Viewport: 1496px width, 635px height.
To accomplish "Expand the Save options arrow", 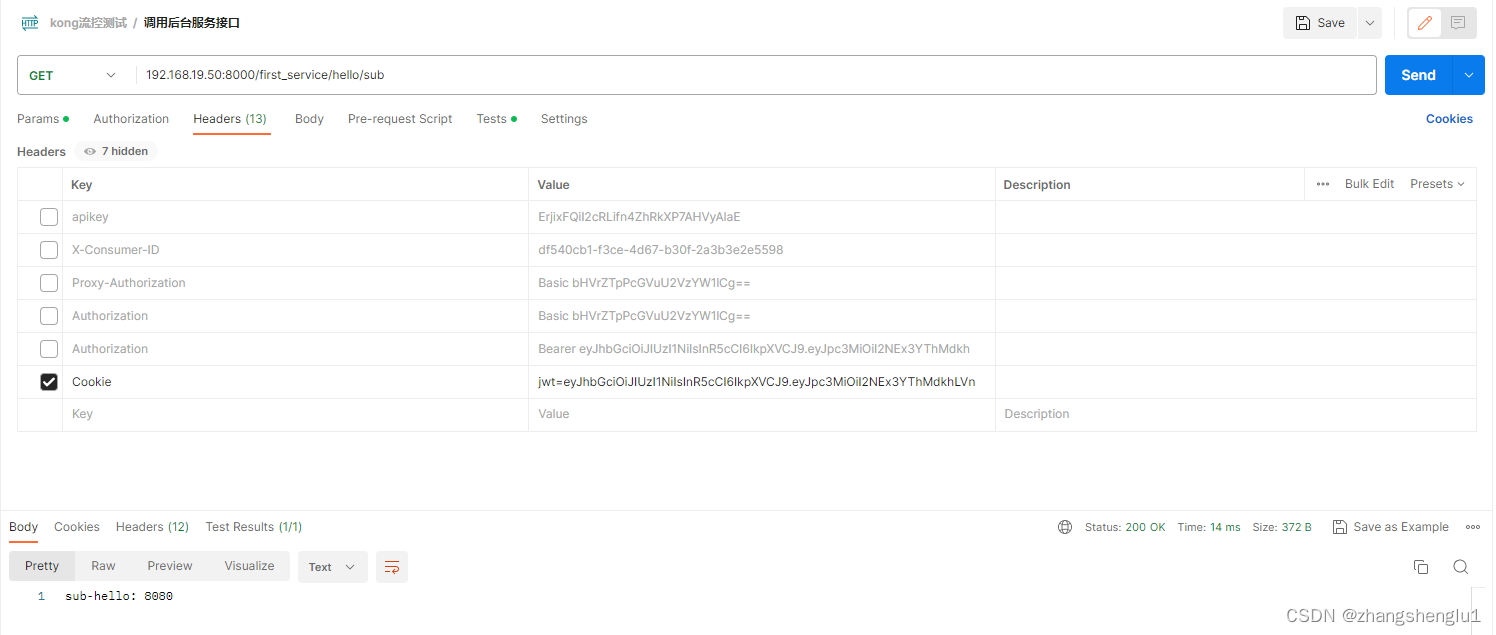I will (1370, 23).
